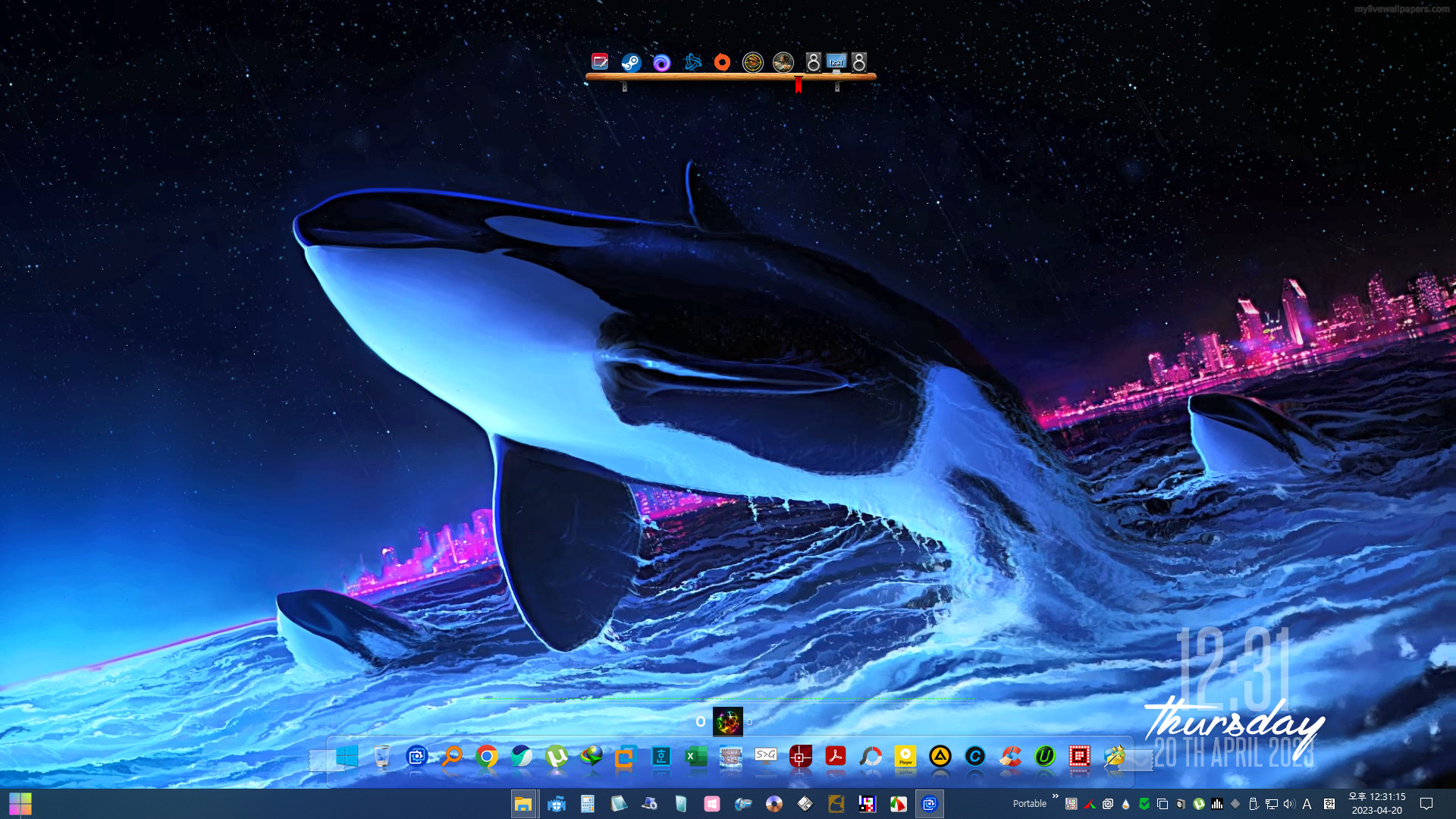The image size is (1456, 819).
Task: Open the black pixel-pattern icon on taskbar
Action: (x=867, y=804)
